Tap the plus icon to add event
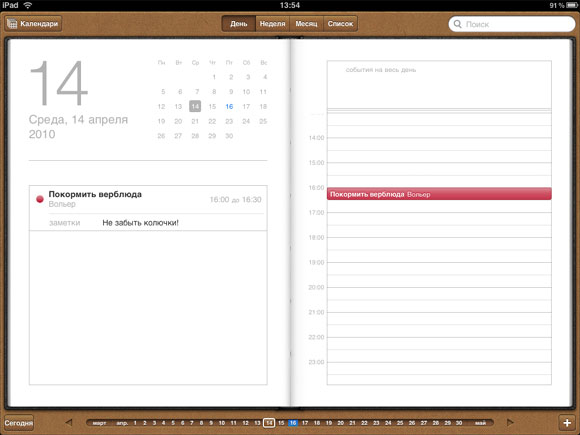The image size is (580, 435). click(567, 423)
